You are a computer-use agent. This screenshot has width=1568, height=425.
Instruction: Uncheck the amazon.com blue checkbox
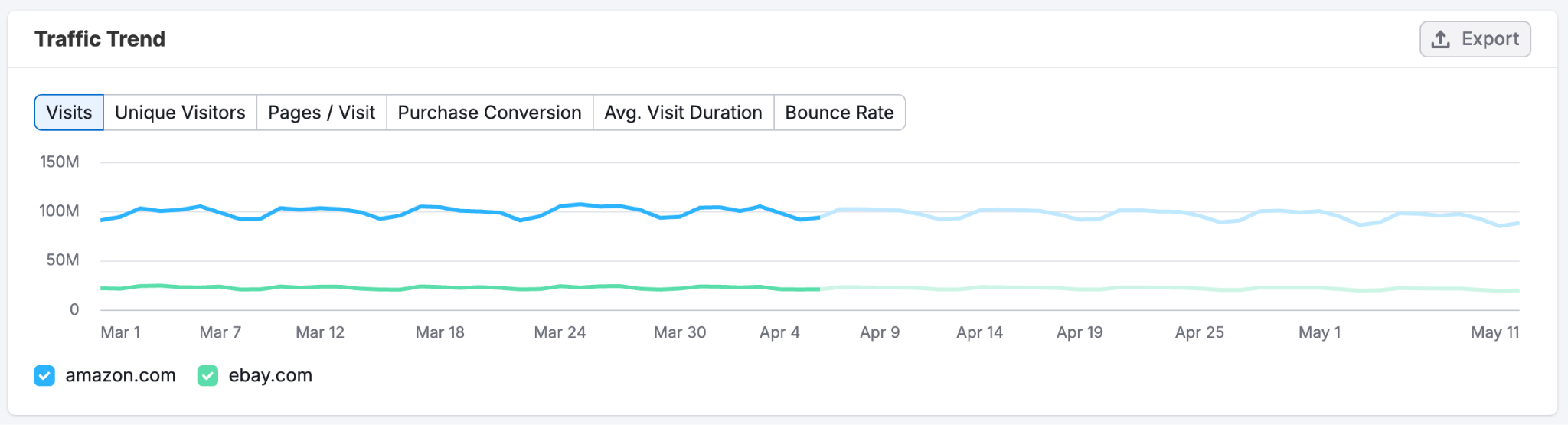pos(44,376)
